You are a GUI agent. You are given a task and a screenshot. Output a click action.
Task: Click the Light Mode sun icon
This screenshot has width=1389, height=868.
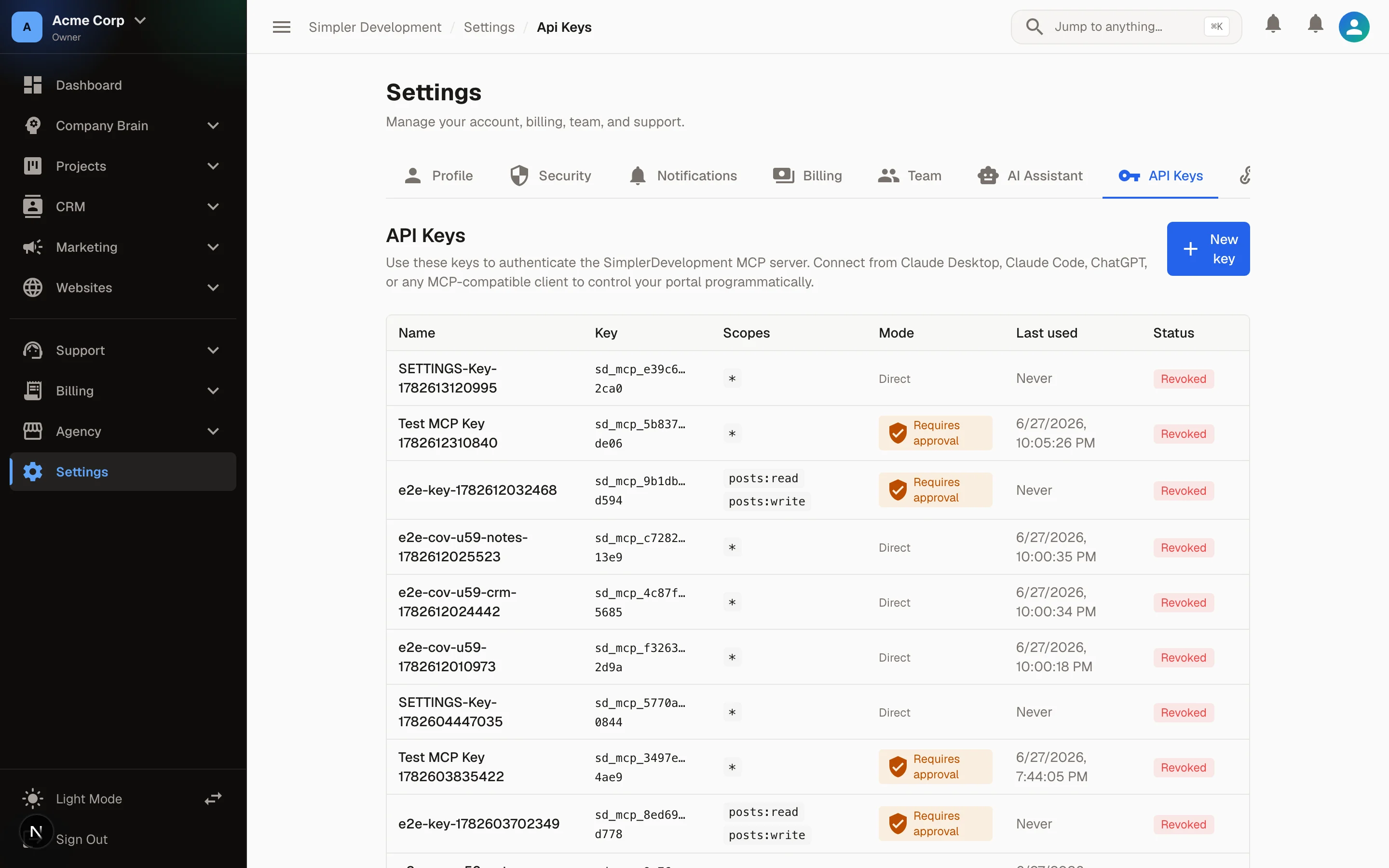point(33,799)
